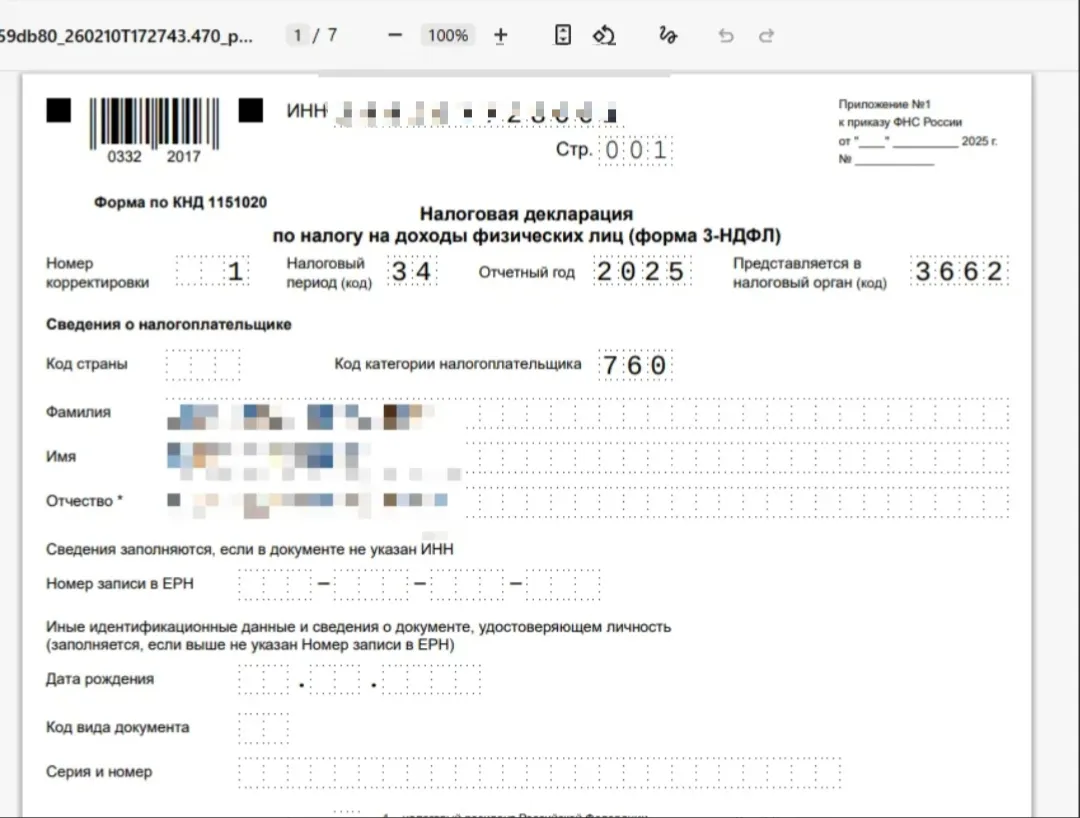Screen dimensions: 1080x818
Task: Click the 'Номер записи в ЕРН' cells
Action: click(x=419, y=585)
